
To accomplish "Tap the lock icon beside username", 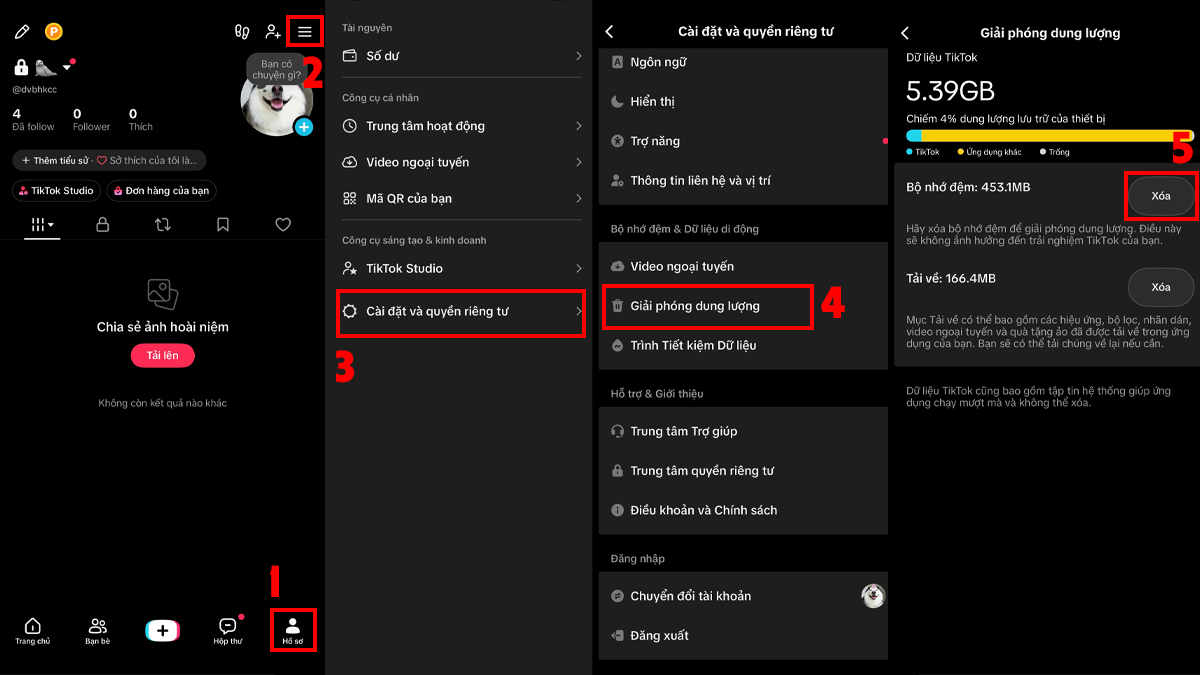I will pyautogui.click(x=21, y=67).
